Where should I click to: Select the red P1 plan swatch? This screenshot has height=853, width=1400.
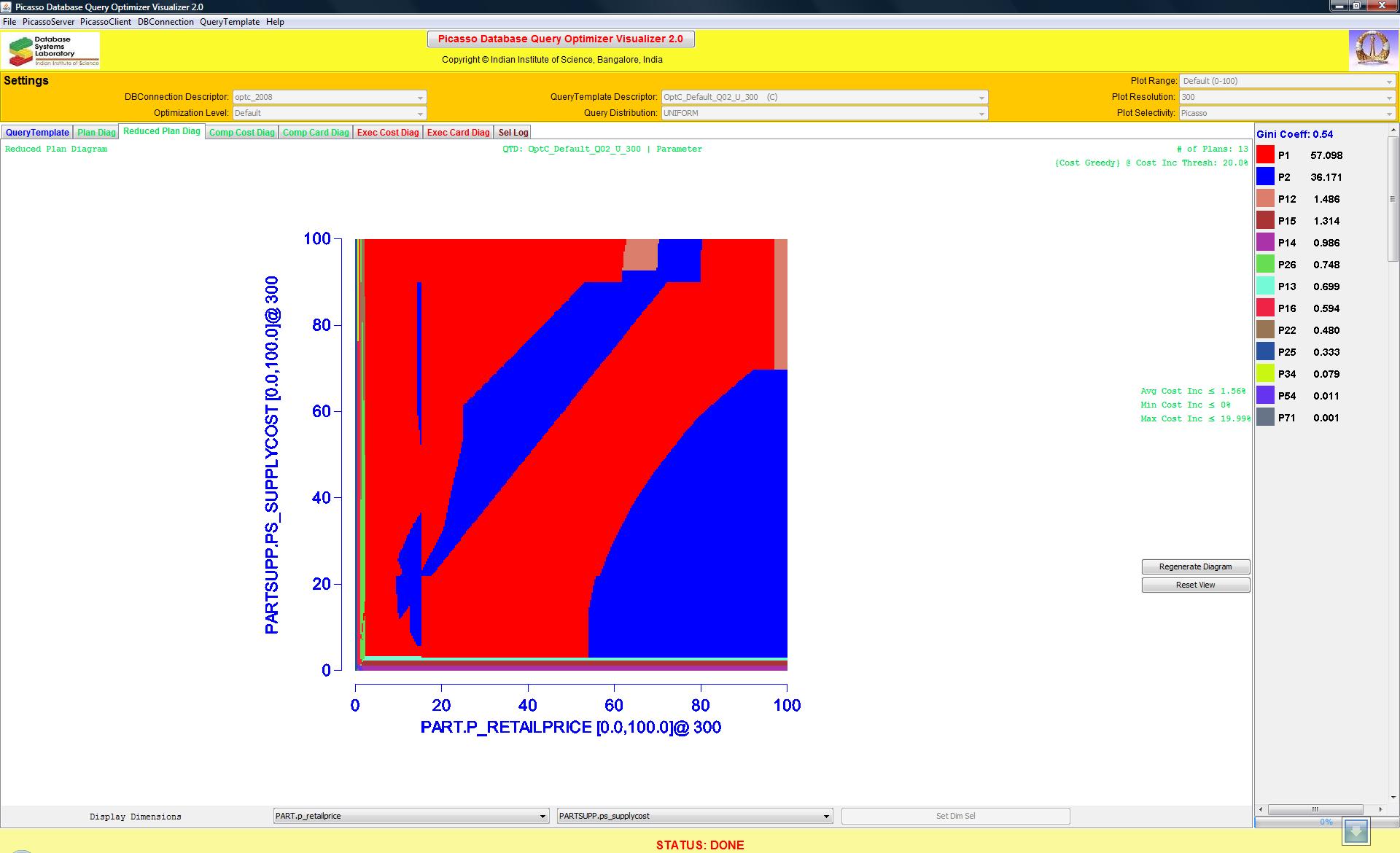[x=1265, y=155]
